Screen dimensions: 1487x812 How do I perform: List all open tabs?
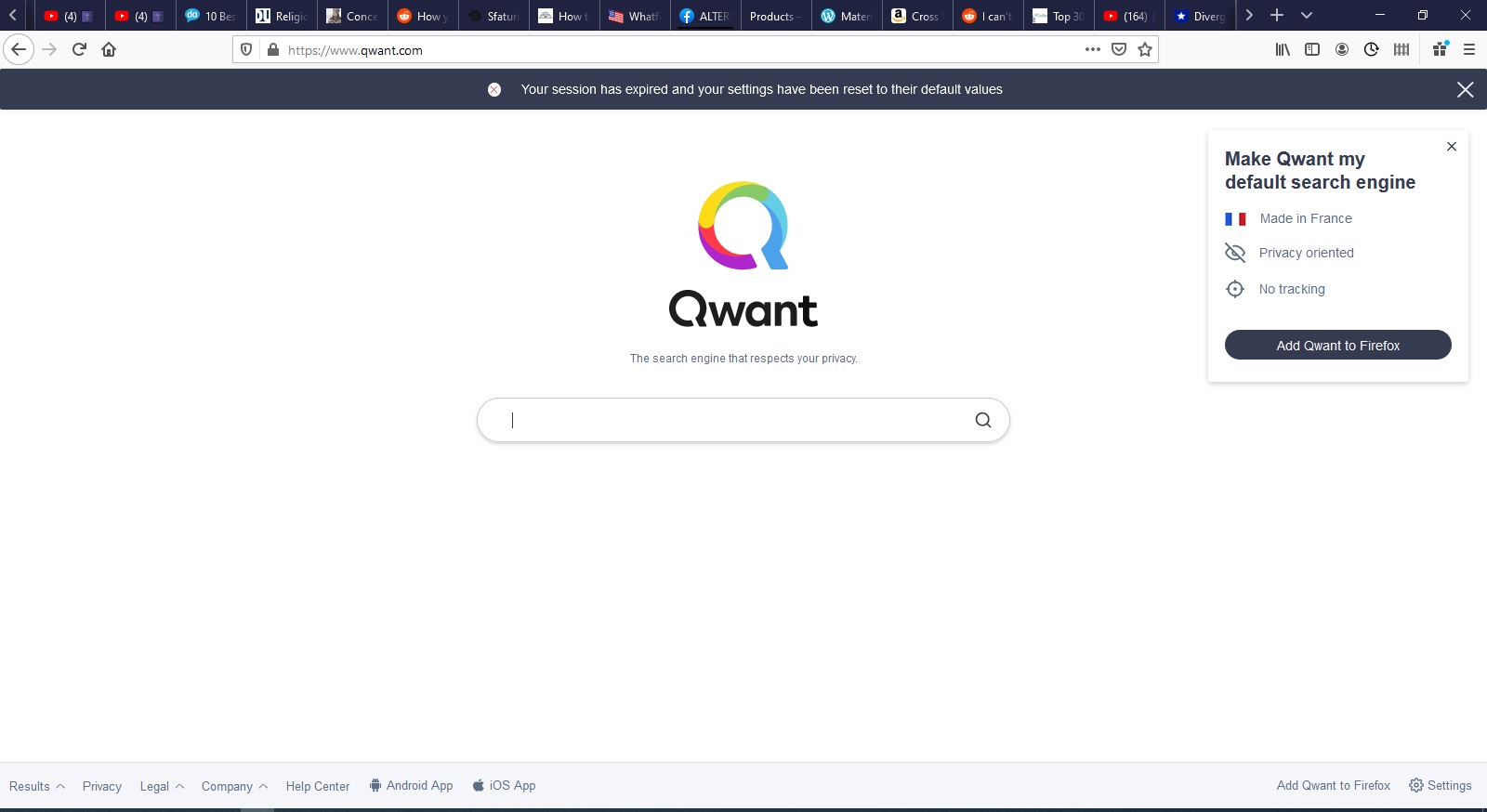[1307, 15]
